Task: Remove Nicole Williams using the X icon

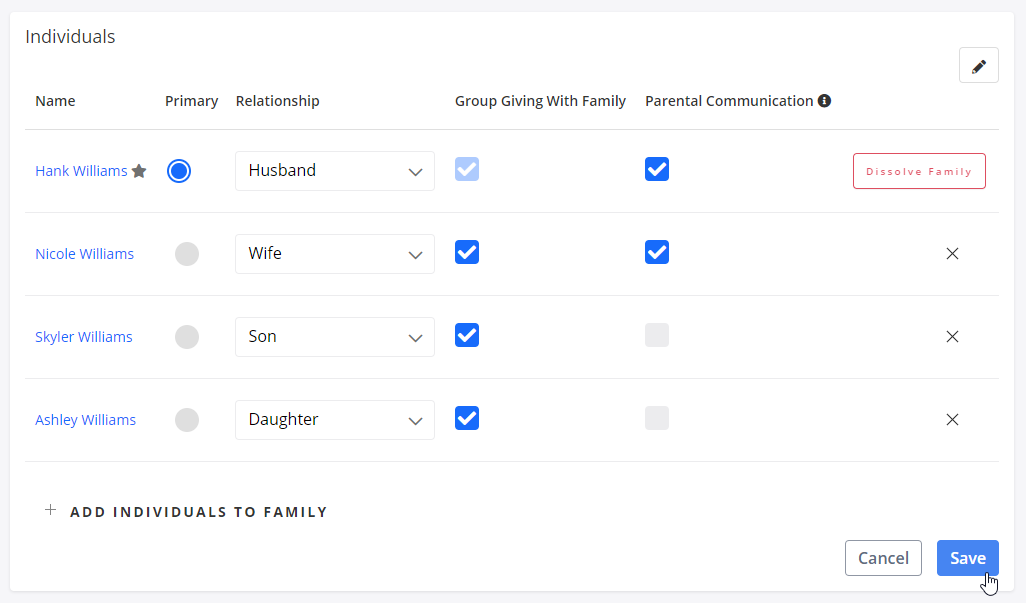Action: [952, 254]
